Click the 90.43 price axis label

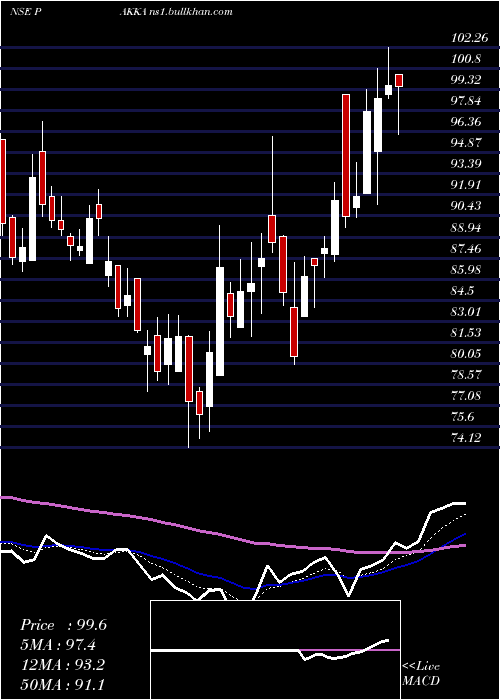pyautogui.click(x=466, y=206)
